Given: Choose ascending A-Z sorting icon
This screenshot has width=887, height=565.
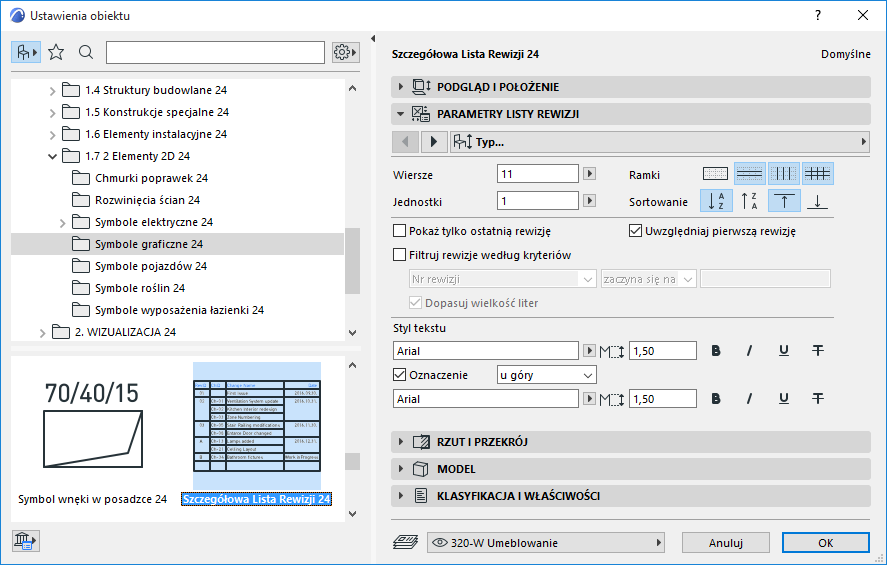Looking at the screenshot, I should pos(715,201).
